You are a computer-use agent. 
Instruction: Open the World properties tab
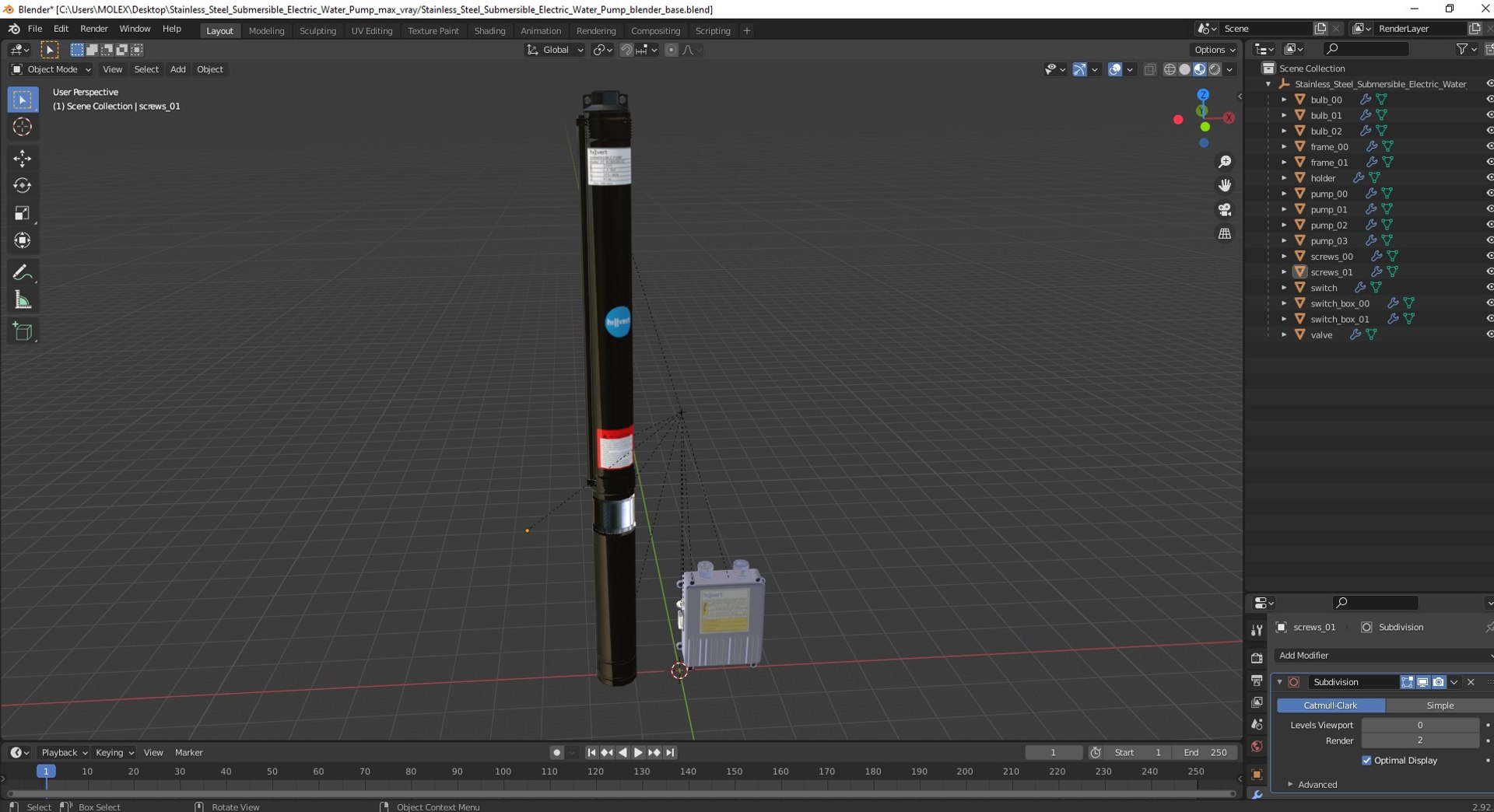[x=1257, y=747]
